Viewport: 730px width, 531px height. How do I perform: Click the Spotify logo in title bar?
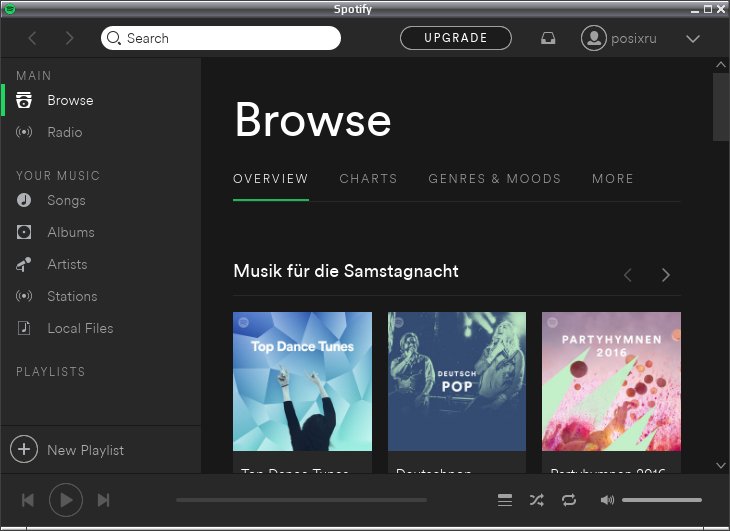(x=9, y=9)
